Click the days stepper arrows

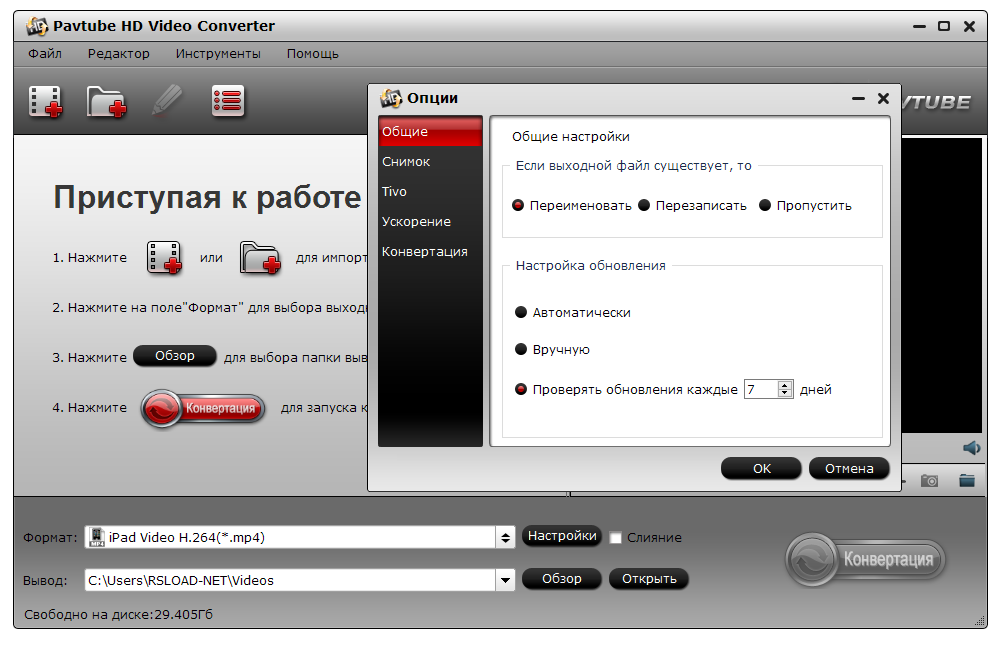coord(785,389)
